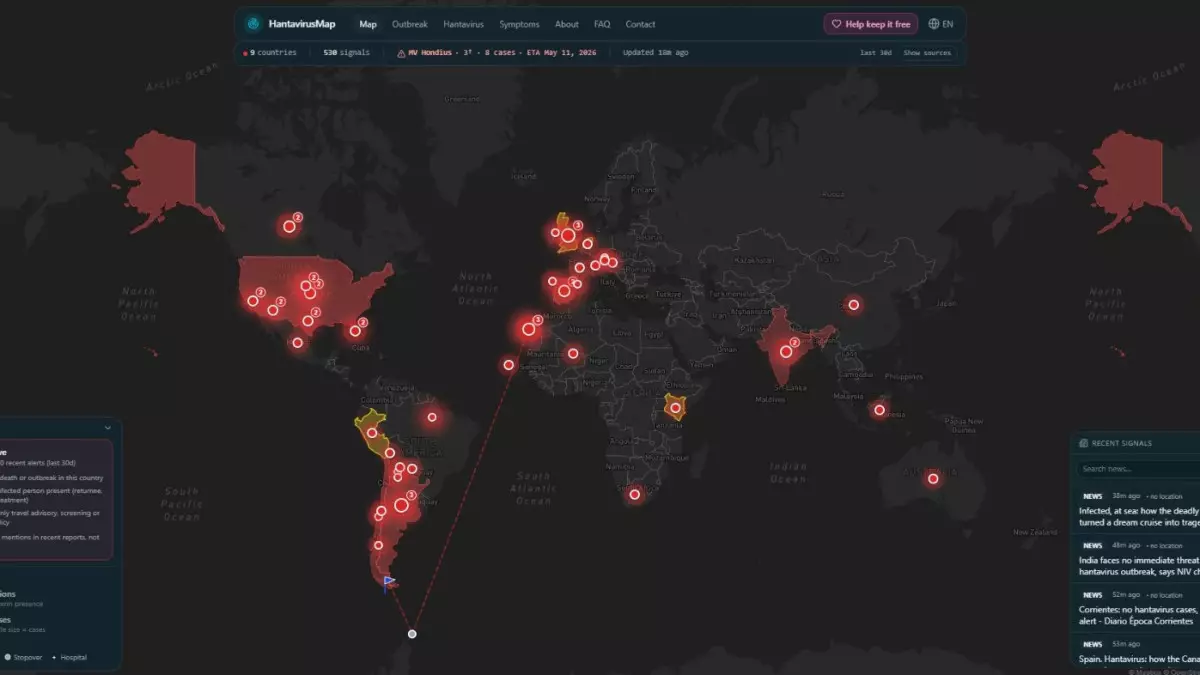This screenshot has width=1200, height=675.
Task: Focus the Search news input field
Action: coord(1138,468)
